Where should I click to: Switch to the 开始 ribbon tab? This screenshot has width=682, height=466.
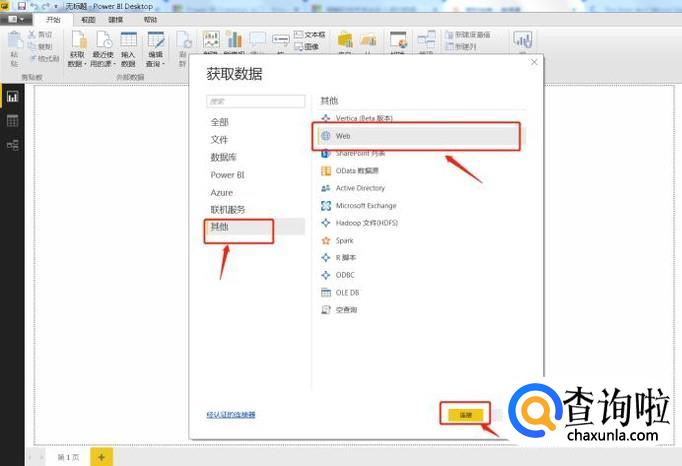(53, 20)
